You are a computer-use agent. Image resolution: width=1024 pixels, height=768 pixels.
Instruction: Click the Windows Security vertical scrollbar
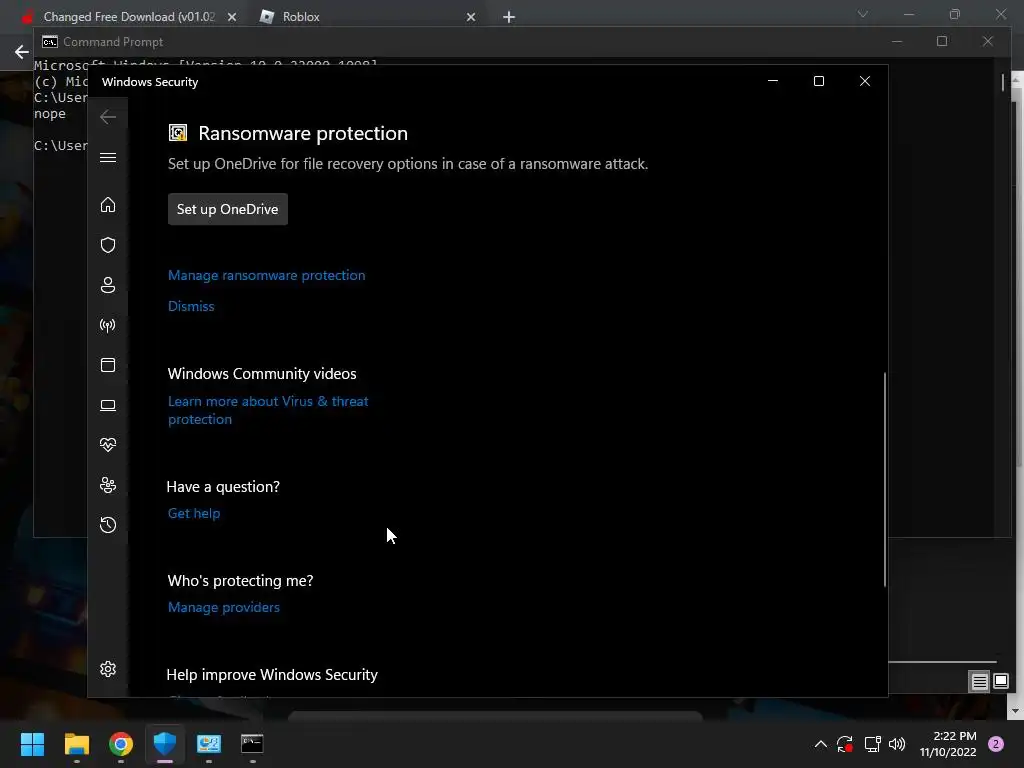click(885, 479)
